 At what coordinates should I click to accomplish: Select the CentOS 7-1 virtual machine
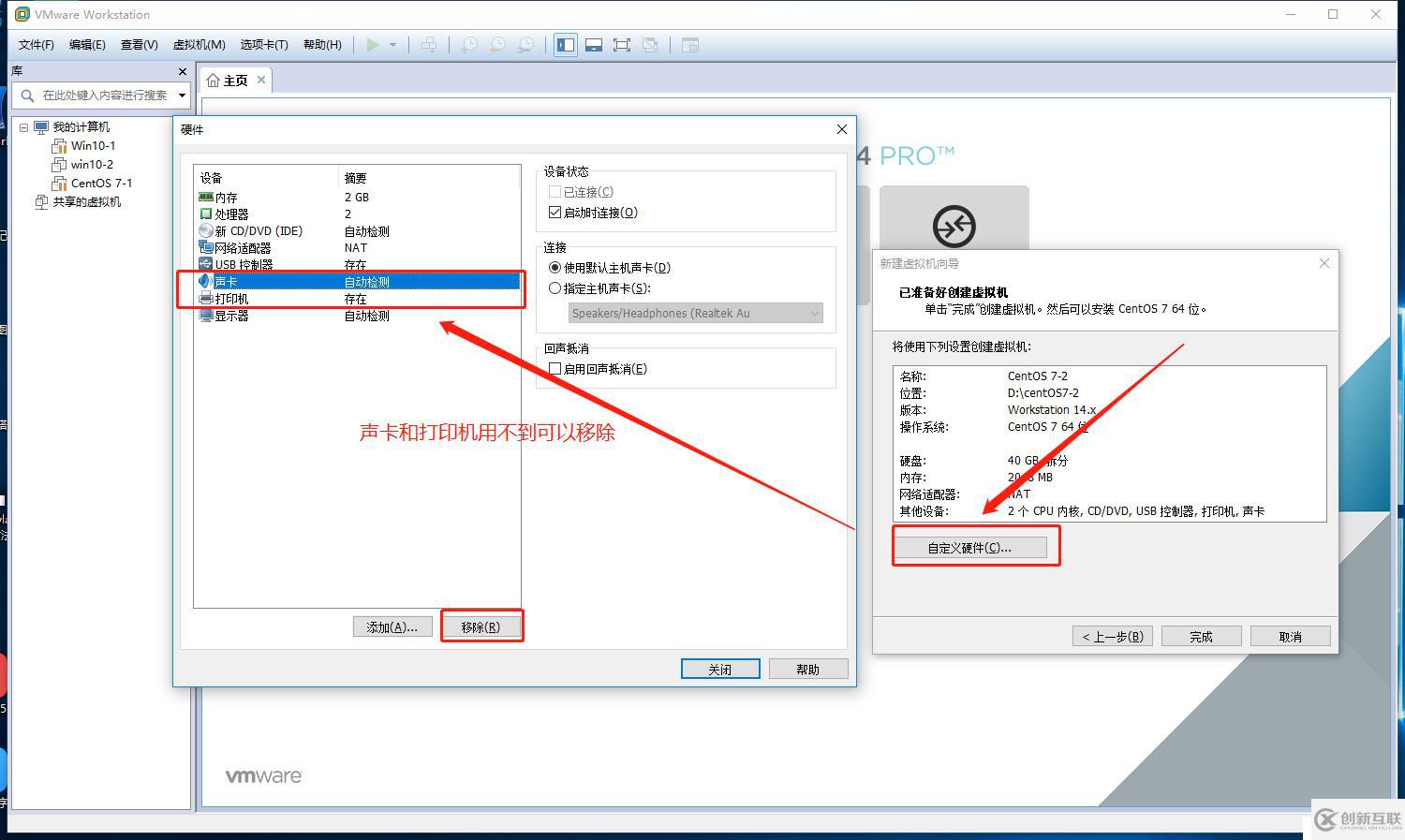pos(101,184)
